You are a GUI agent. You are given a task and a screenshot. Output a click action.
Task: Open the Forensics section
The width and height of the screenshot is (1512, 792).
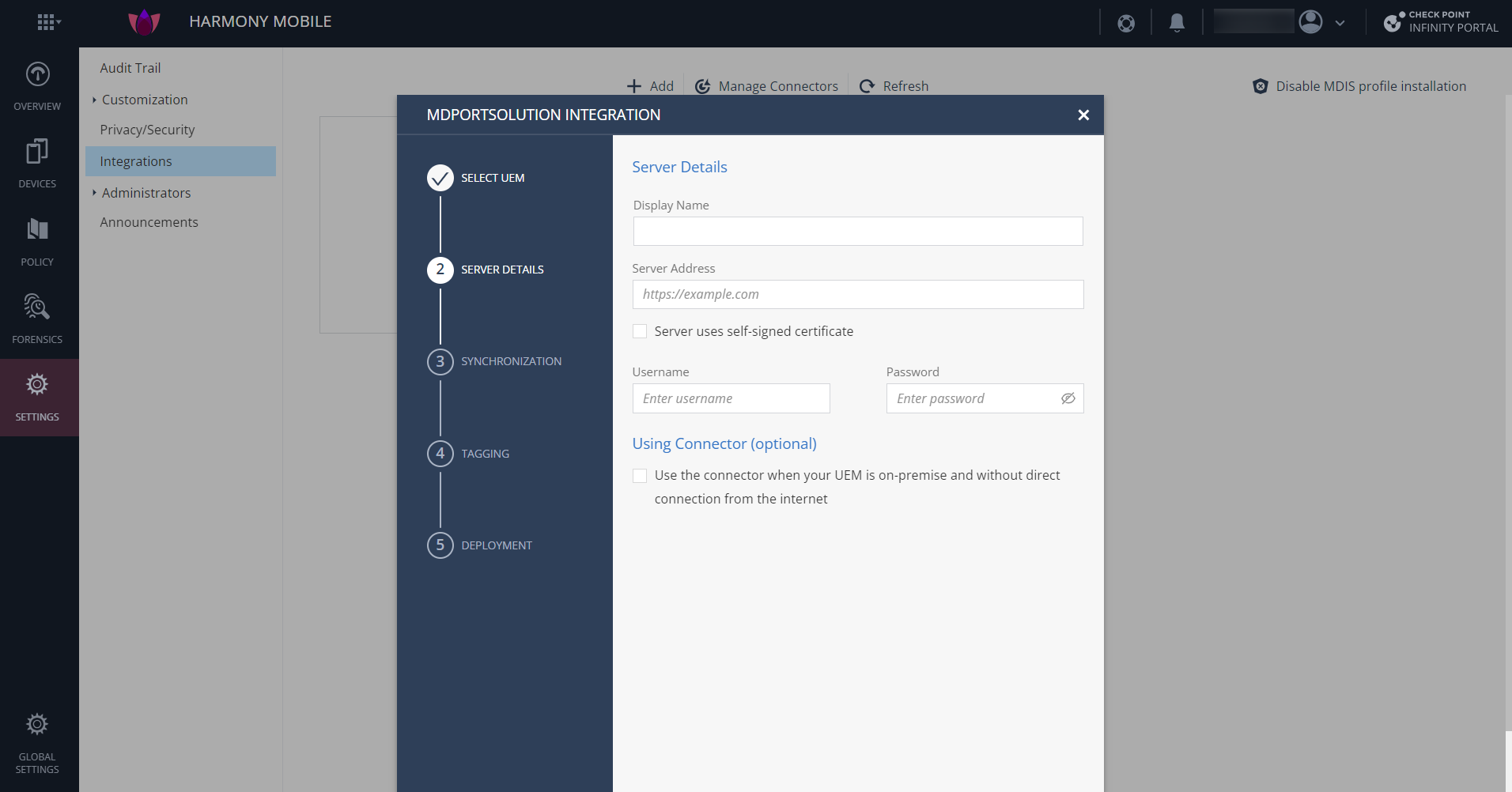[x=37, y=319]
